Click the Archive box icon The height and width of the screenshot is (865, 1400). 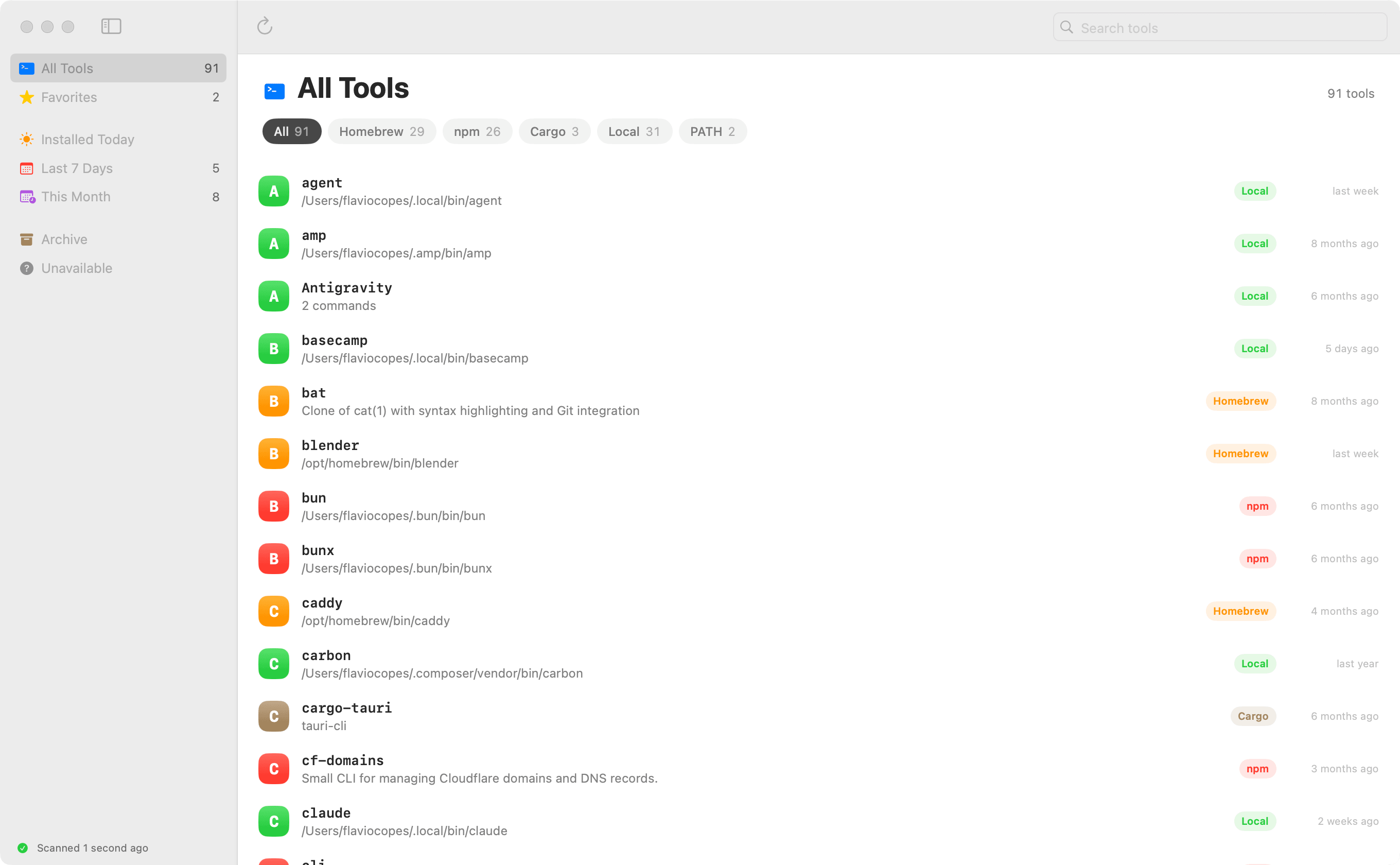click(x=26, y=239)
